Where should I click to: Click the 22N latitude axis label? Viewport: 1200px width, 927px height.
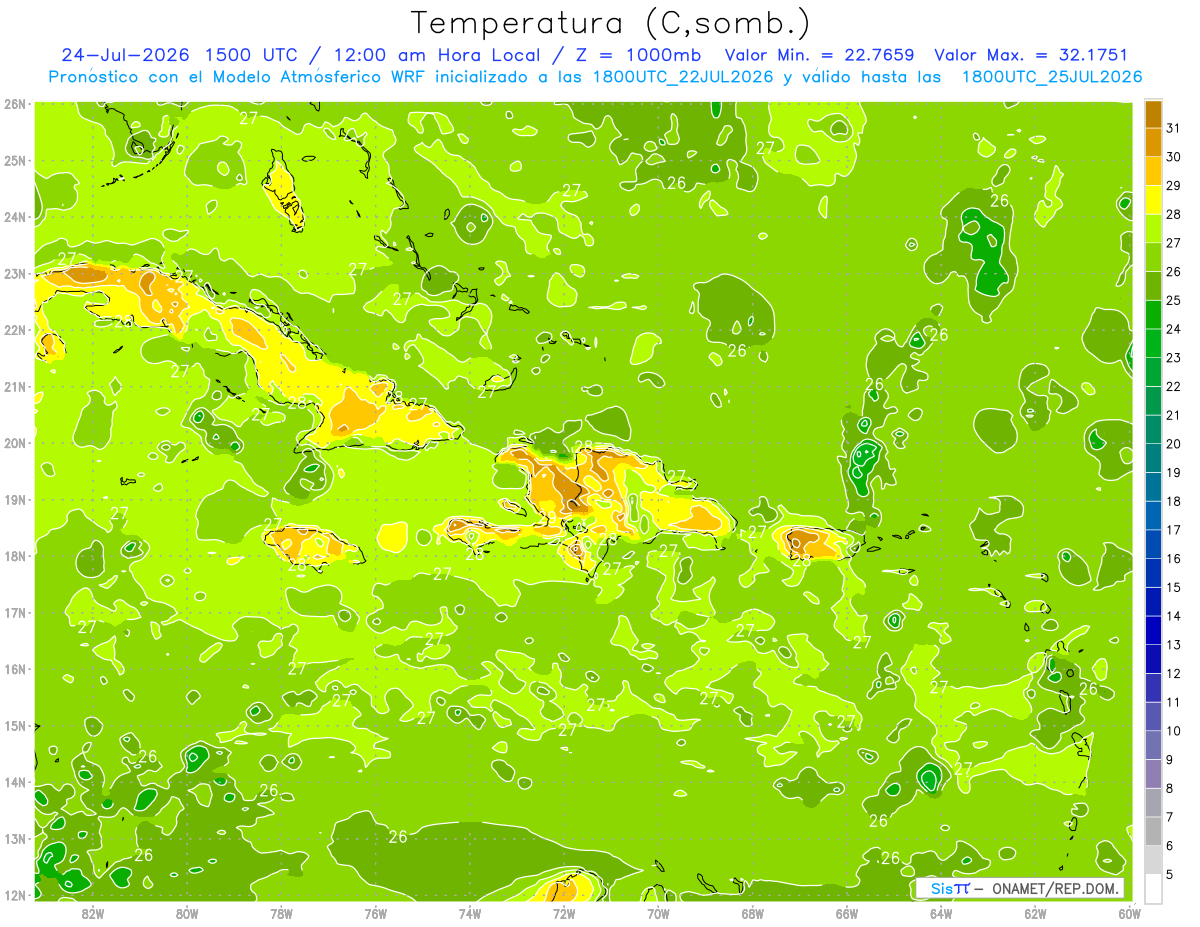pos(15,330)
